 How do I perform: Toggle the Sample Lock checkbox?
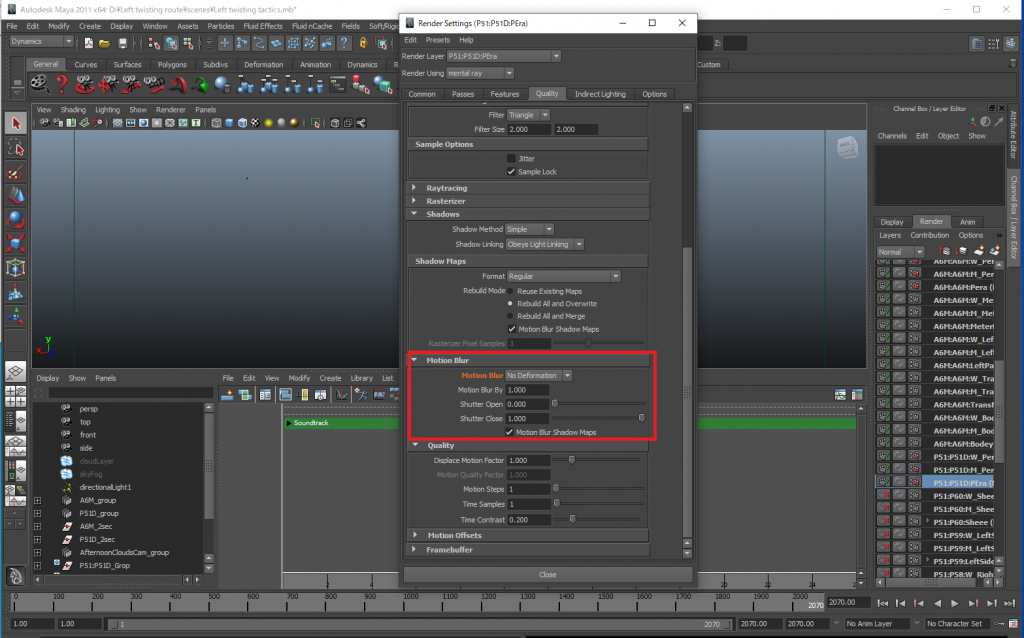(x=511, y=172)
